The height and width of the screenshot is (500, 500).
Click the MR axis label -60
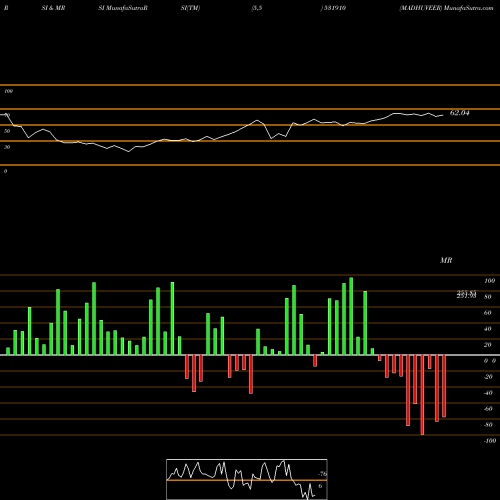click(488, 409)
